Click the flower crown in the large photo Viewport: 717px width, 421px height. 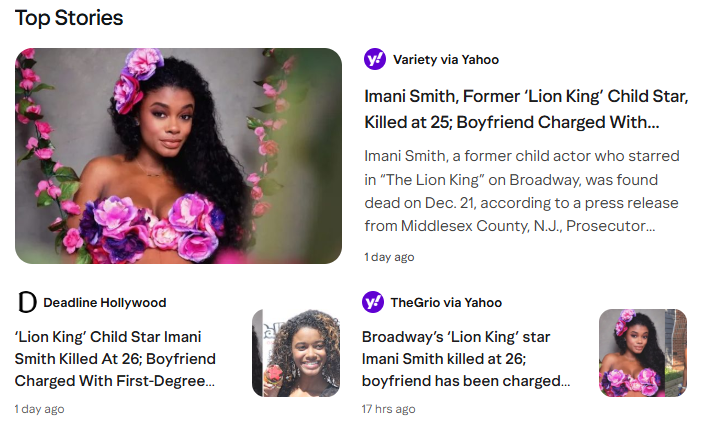[142, 66]
